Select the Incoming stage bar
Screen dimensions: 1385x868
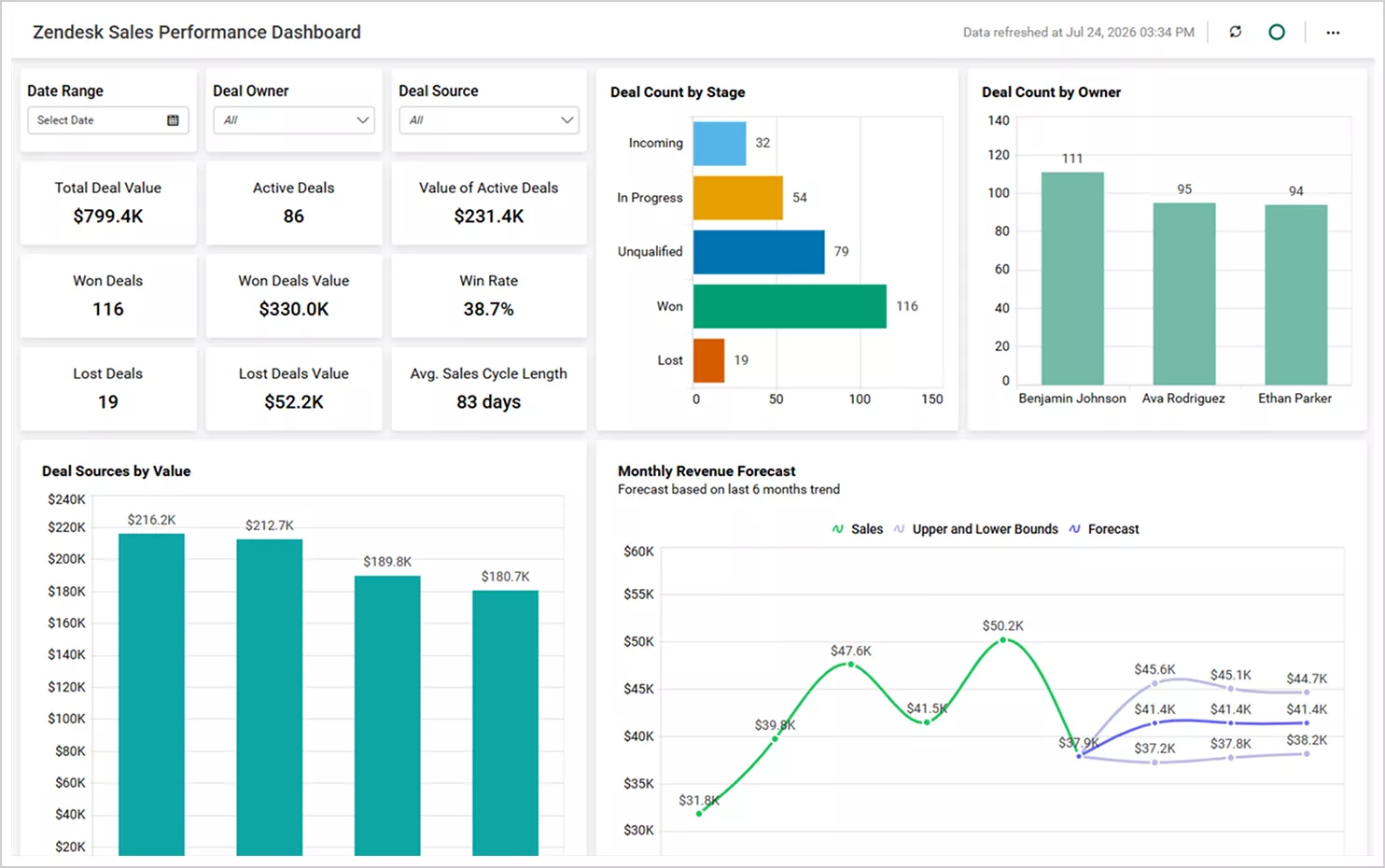tap(720, 144)
